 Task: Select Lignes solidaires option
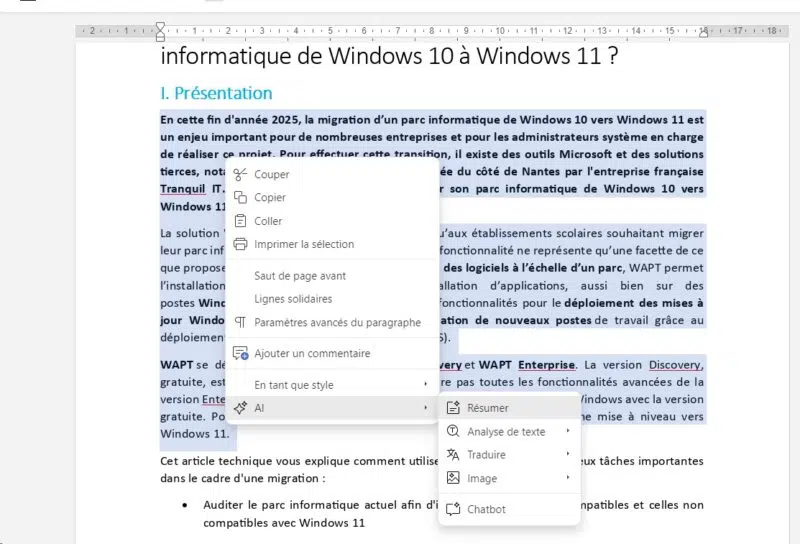pos(332,299)
